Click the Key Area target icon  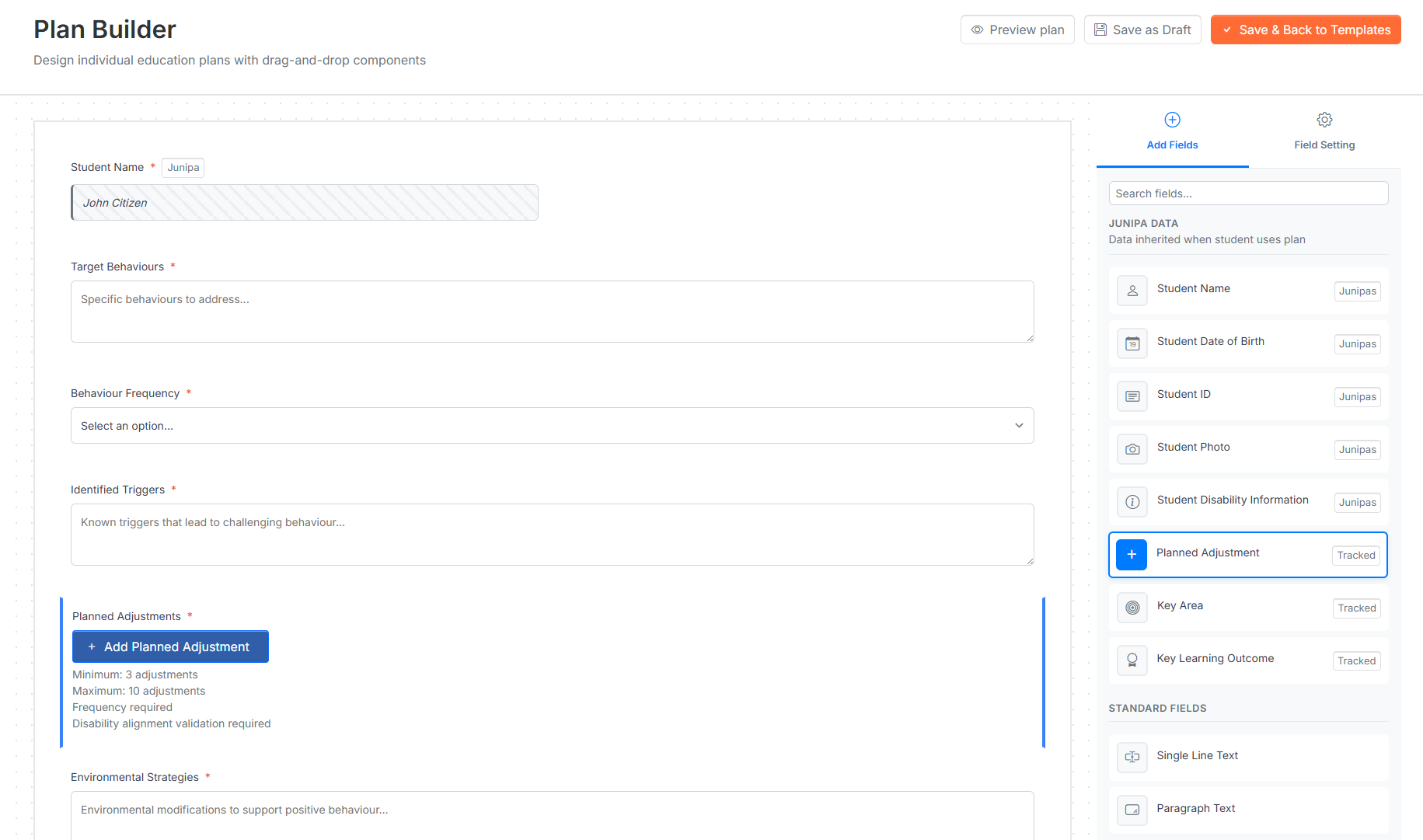[x=1132, y=607]
